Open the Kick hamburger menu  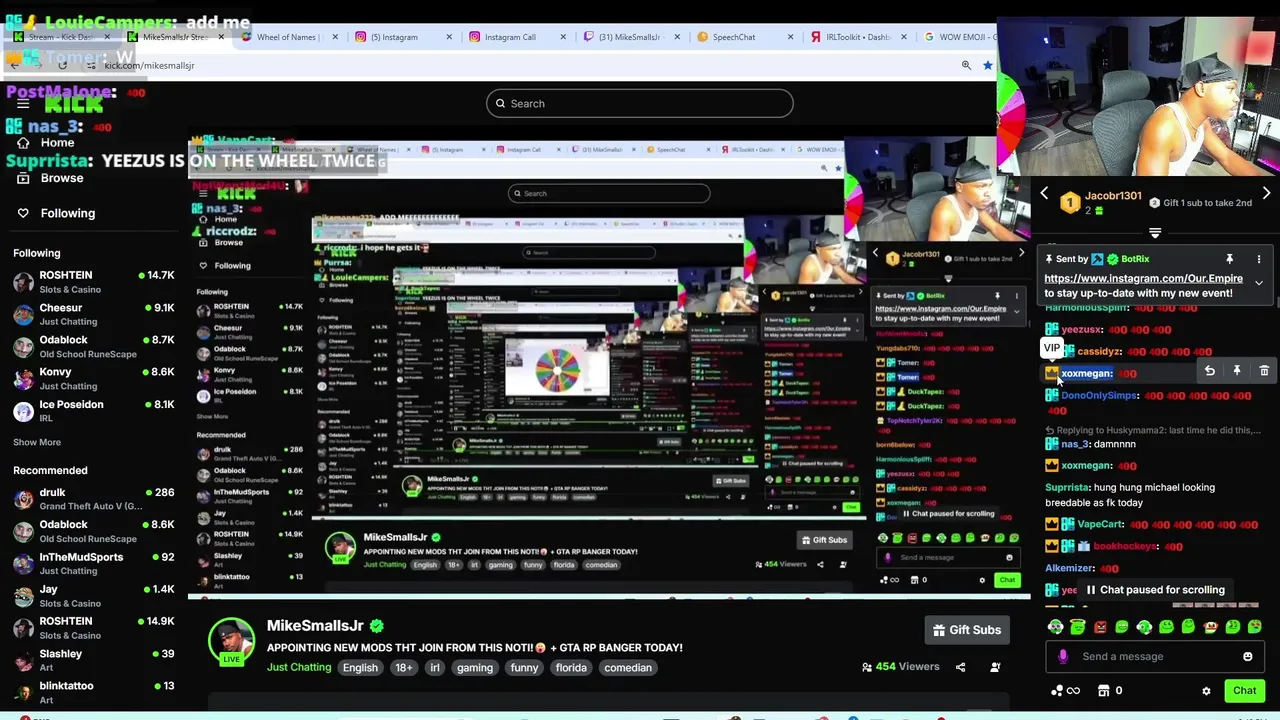click(x=23, y=103)
